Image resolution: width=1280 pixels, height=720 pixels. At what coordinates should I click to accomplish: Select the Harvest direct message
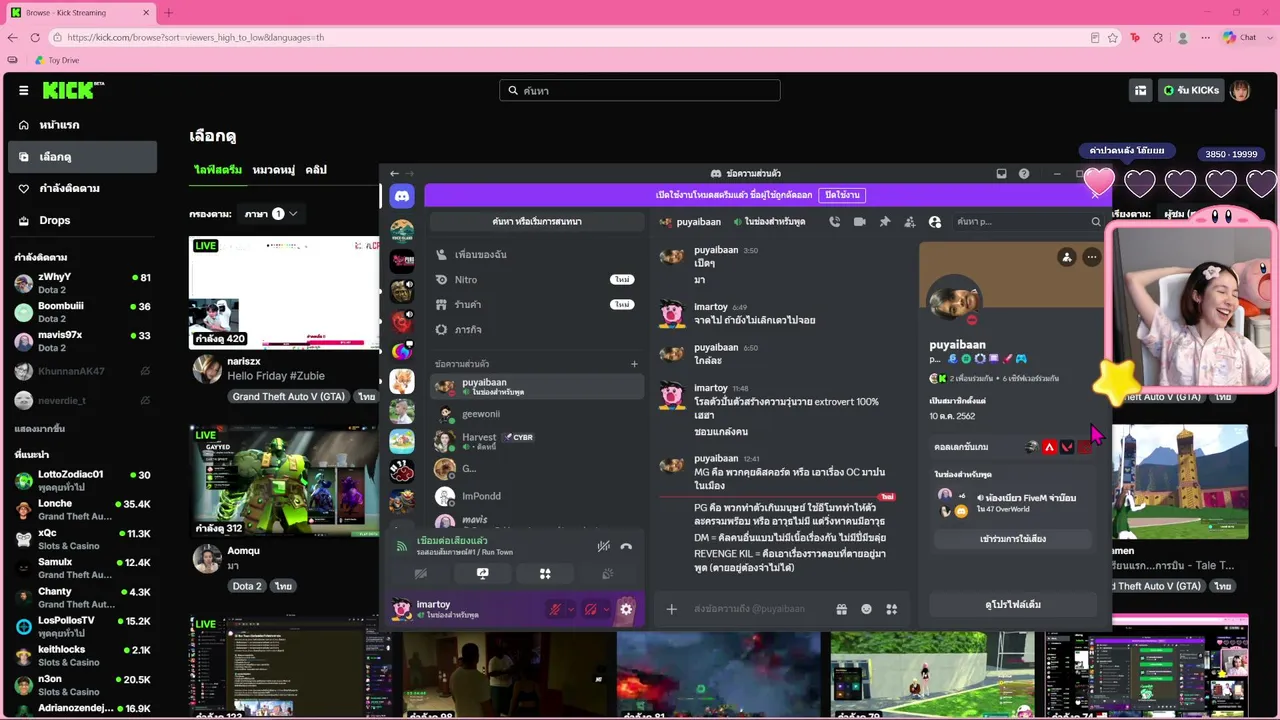[x=537, y=441]
